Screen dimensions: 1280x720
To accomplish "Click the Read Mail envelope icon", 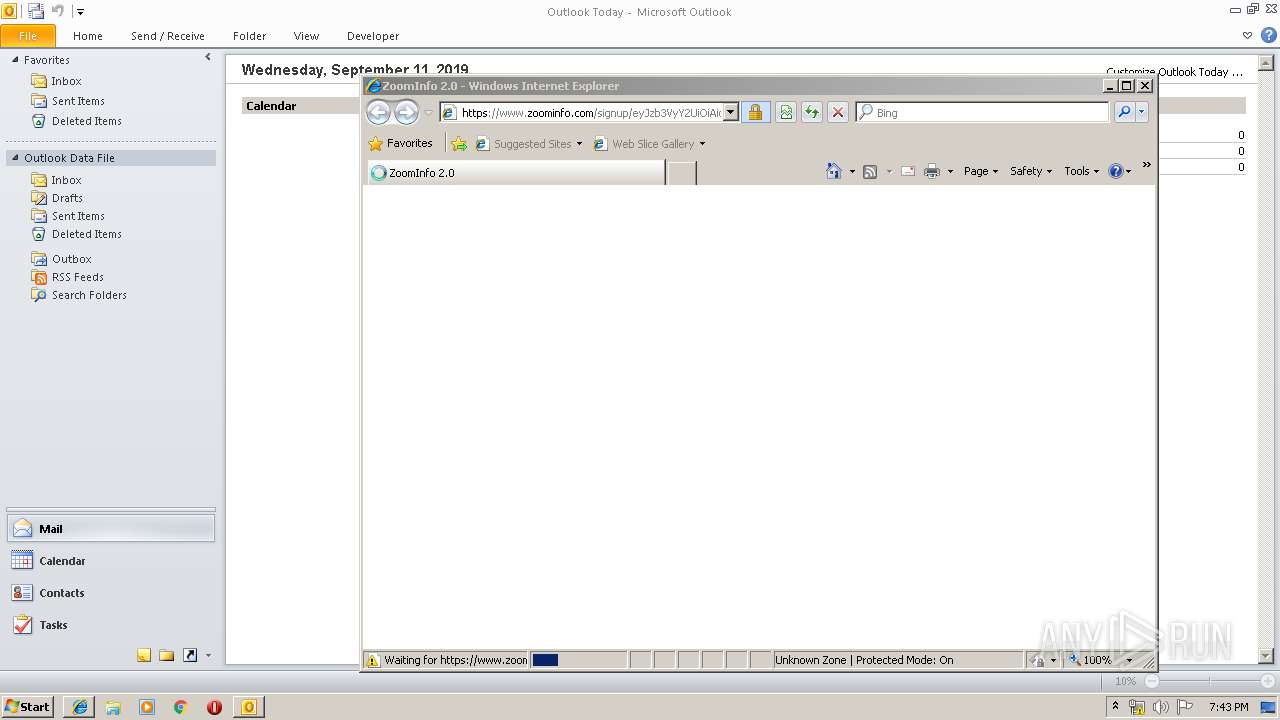I will 908,172.
